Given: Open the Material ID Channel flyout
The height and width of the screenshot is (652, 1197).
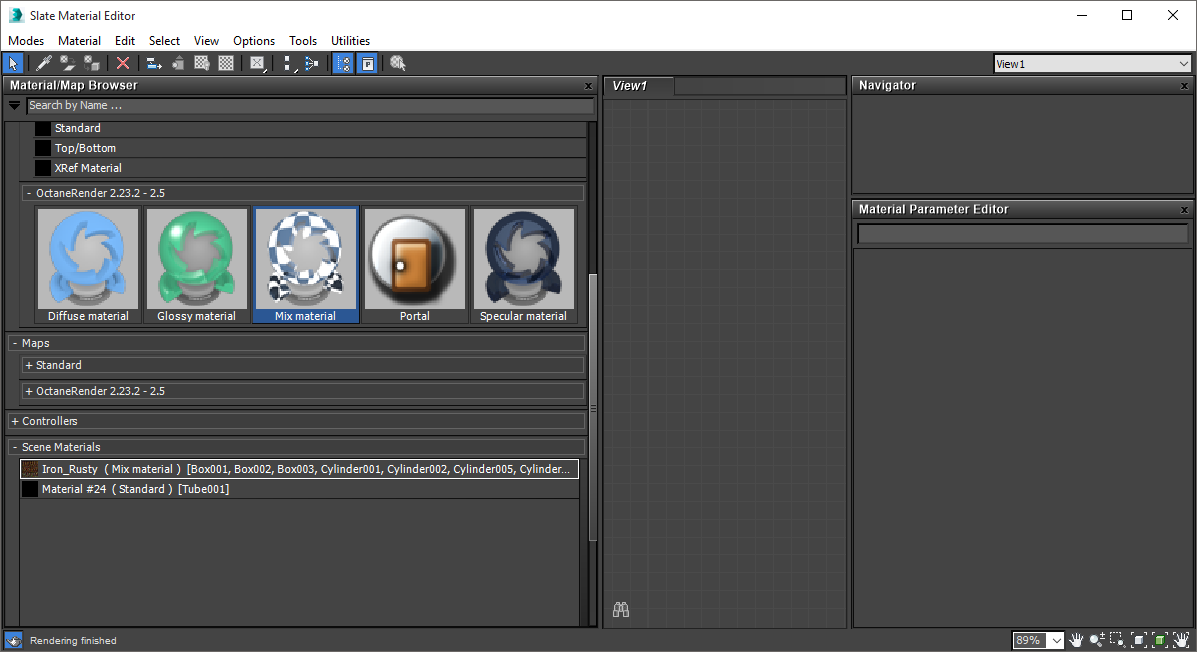Looking at the screenshot, I should click(x=258, y=63).
